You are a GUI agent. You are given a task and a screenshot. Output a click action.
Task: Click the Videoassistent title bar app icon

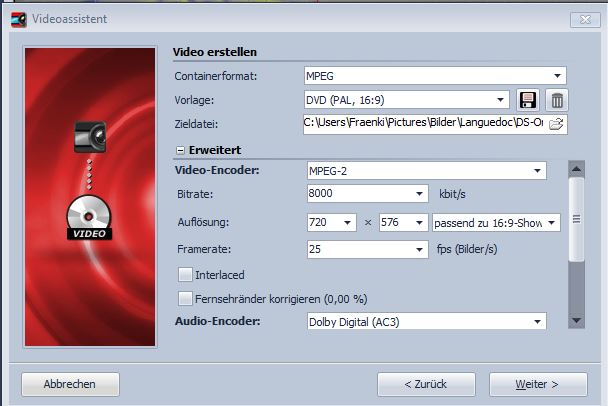point(18,19)
